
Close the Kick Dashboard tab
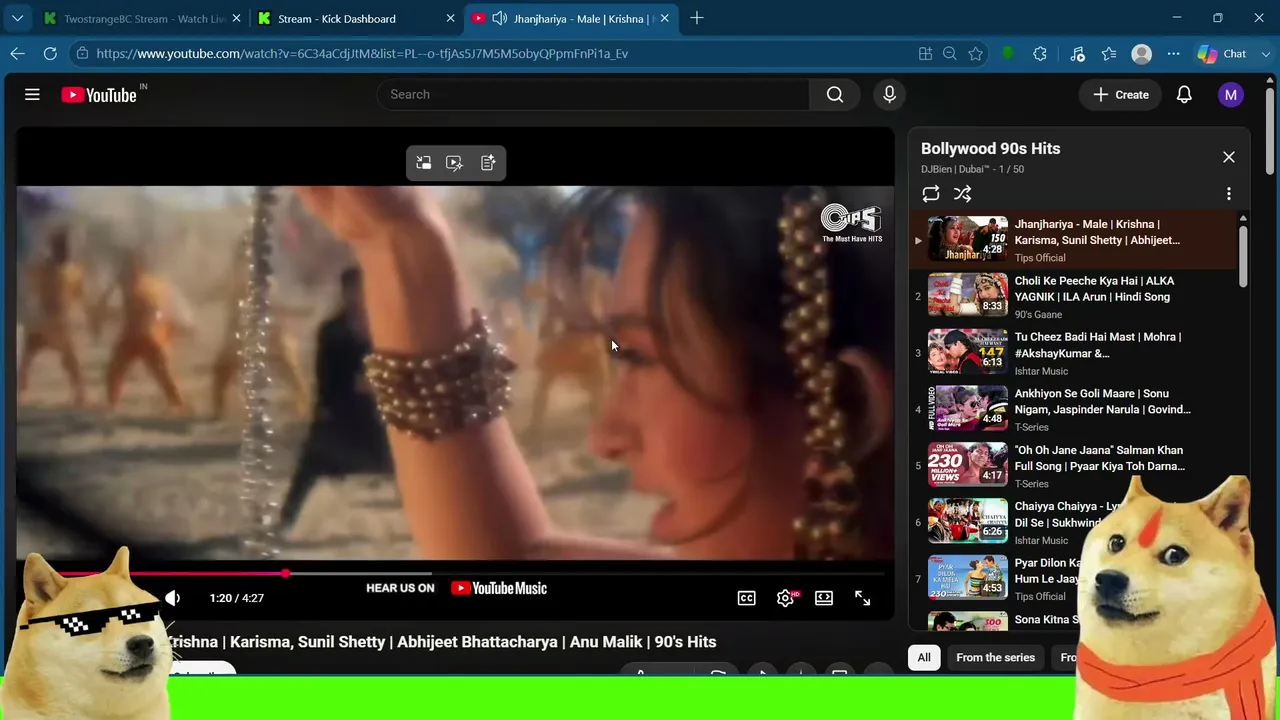451,18
